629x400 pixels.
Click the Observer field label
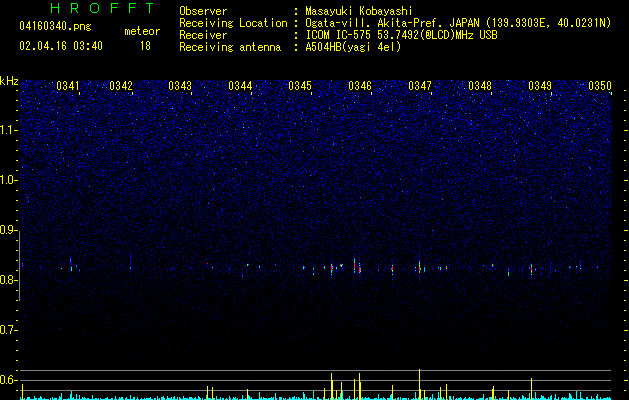pos(203,11)
